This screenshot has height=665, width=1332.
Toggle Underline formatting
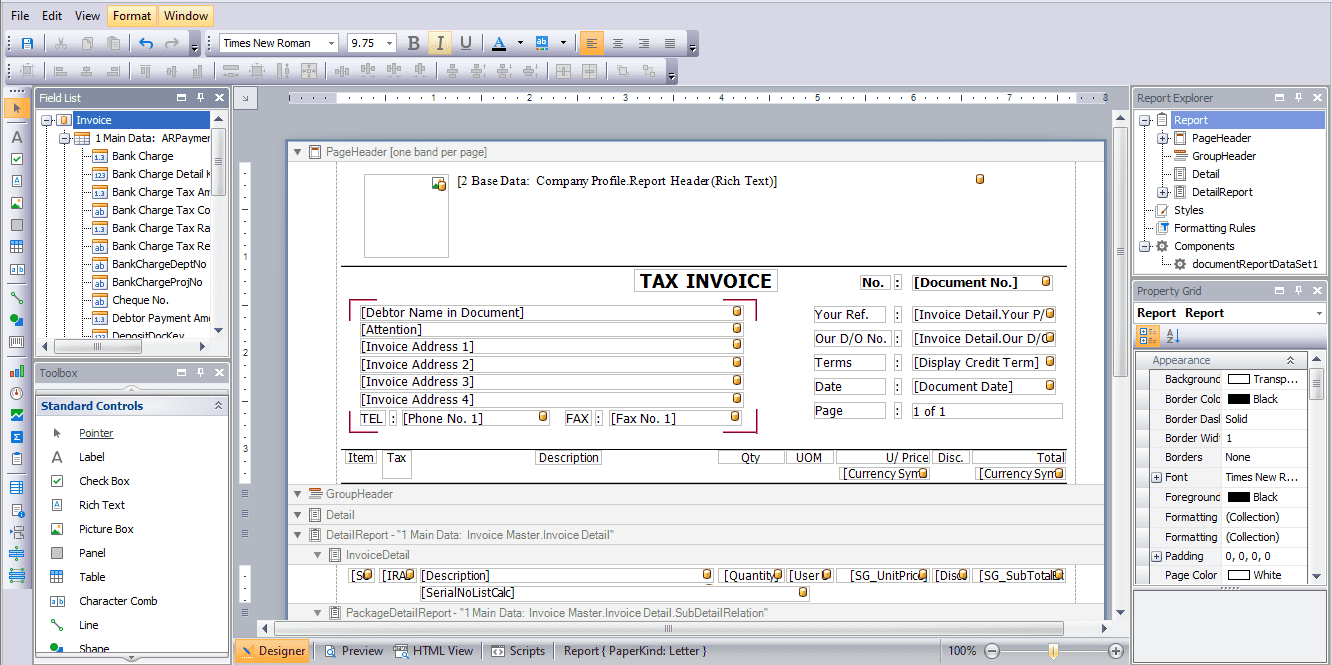pyautogui.click(x=465, y=43)
